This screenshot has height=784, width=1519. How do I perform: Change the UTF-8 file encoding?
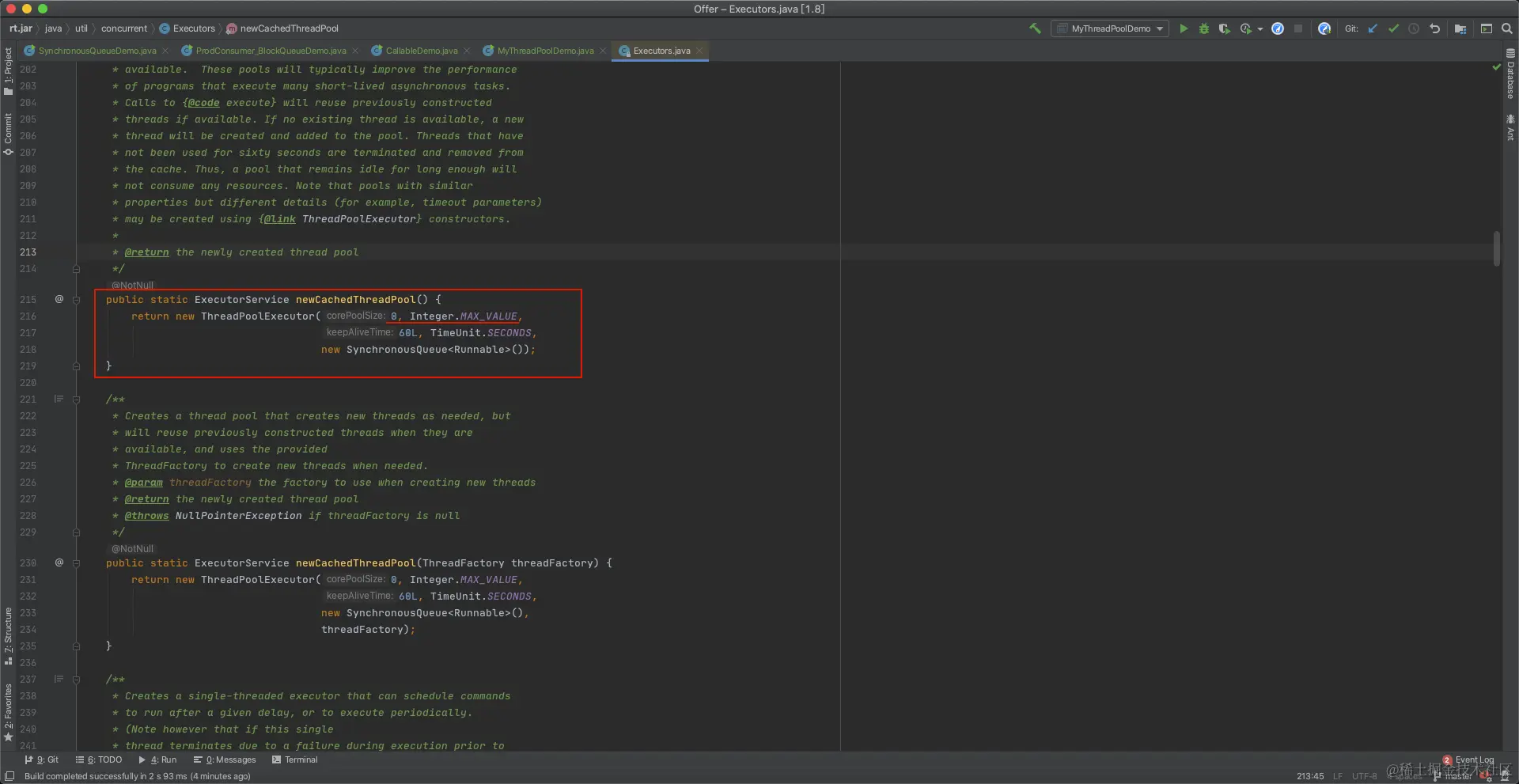(1365, 776)
